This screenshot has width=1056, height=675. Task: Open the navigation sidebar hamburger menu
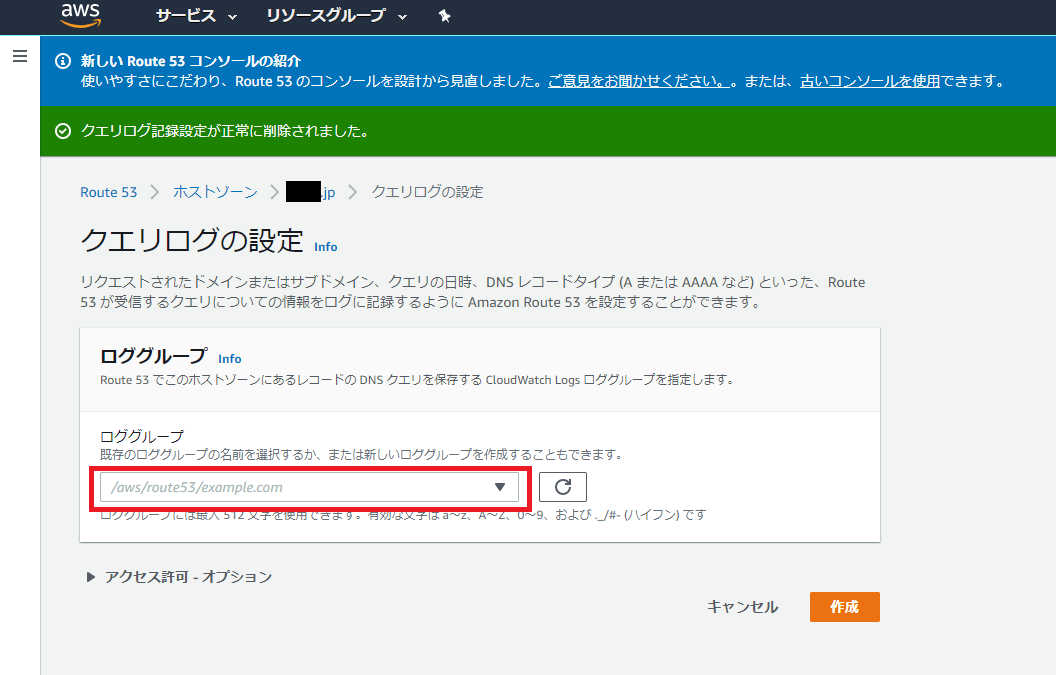pos(20,56)
